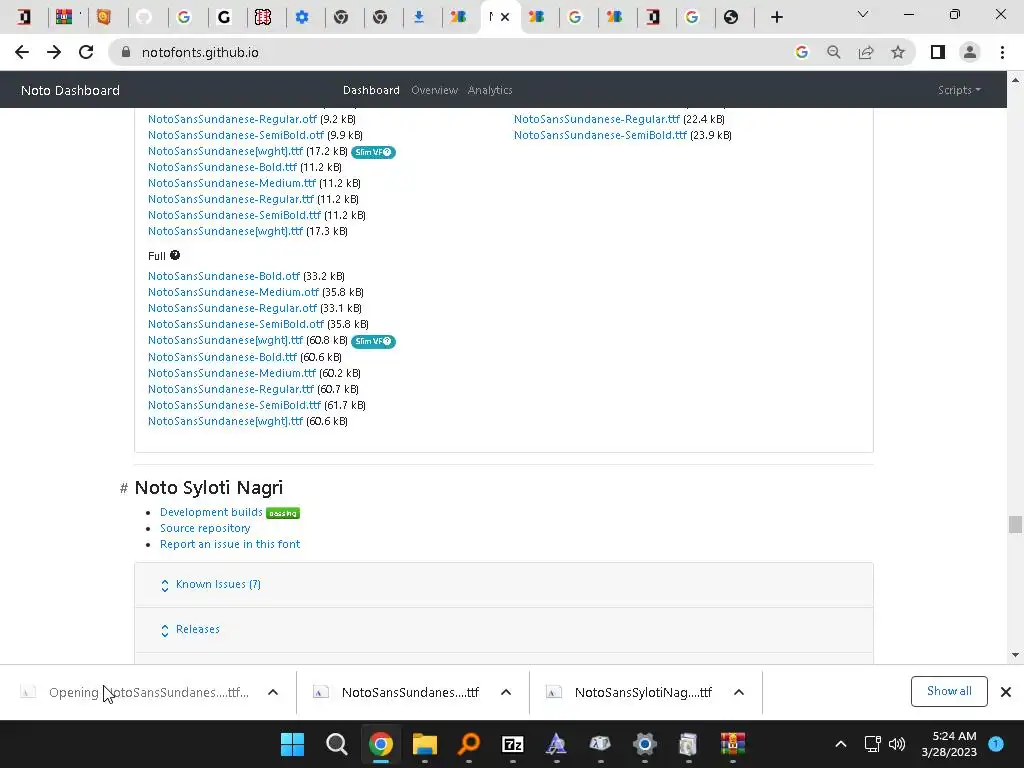1024x768 pixels.
Task: Download NotoSansSundanese-Regular.ttf (22.4 kB)
Action: pyautogui.click(x=597, y=119)
